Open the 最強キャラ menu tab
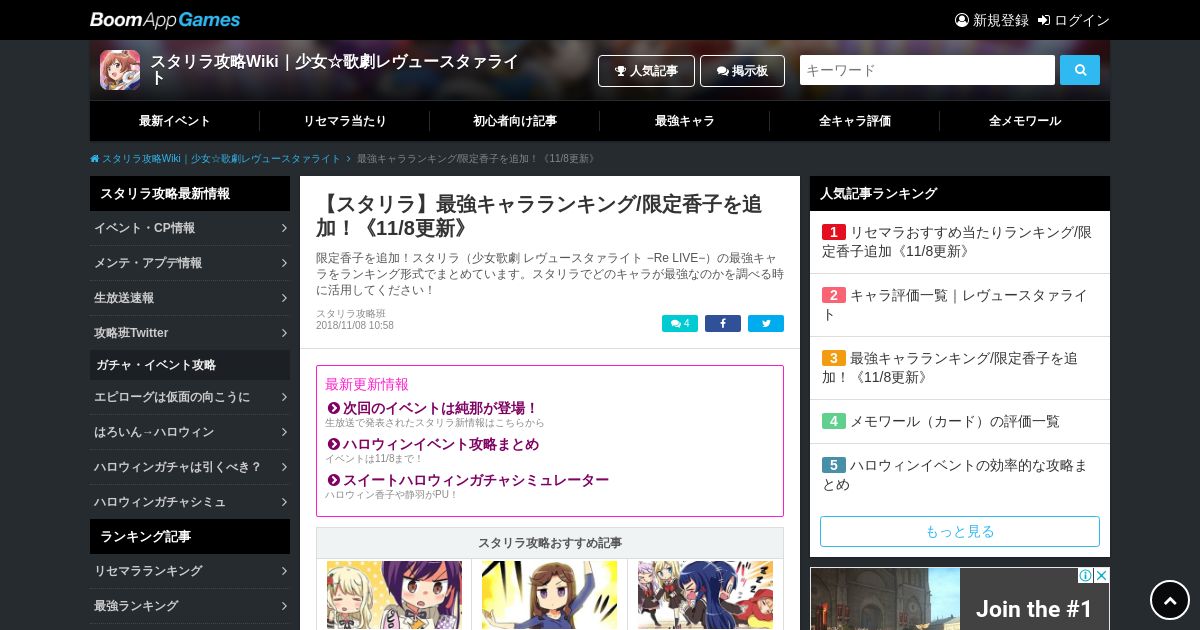The width and height of the screenshot is (1200, 630). coord(685,121)
